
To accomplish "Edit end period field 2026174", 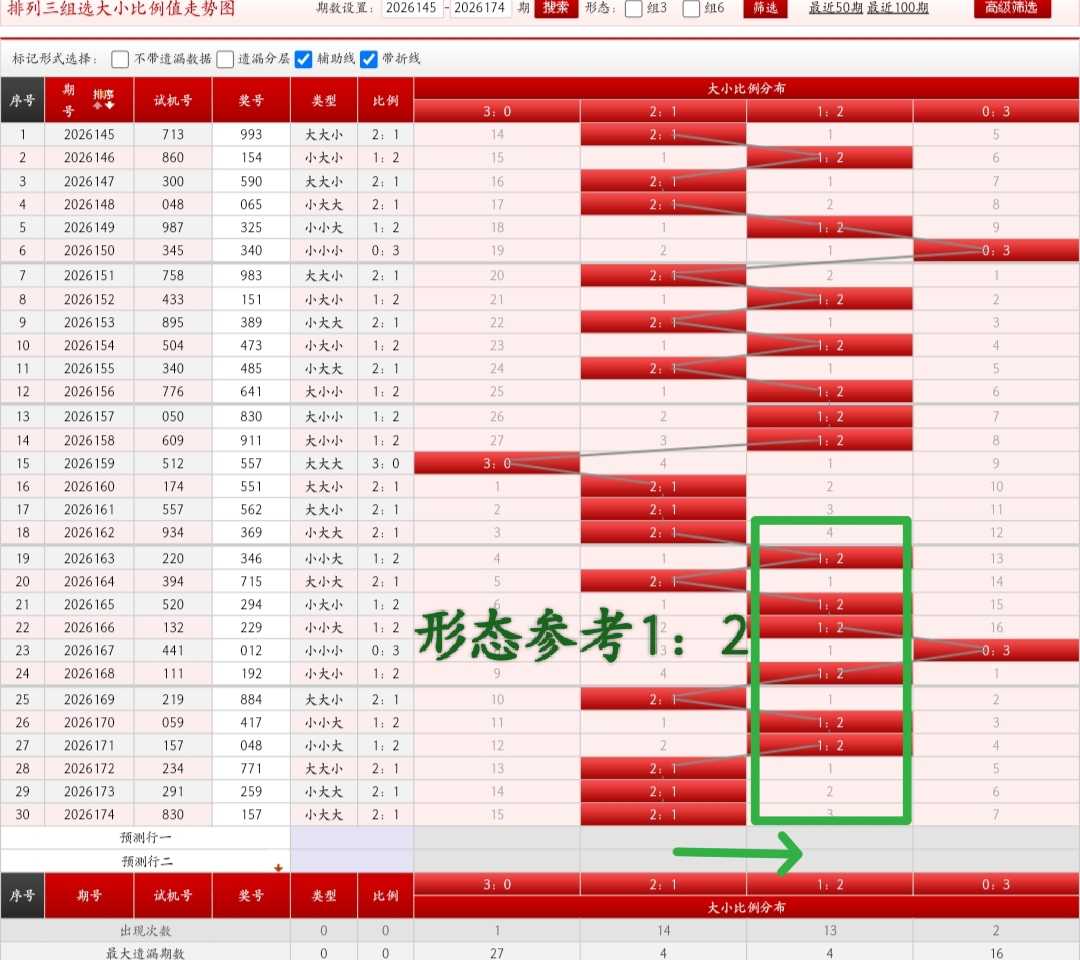I will (x=480, y=8).
